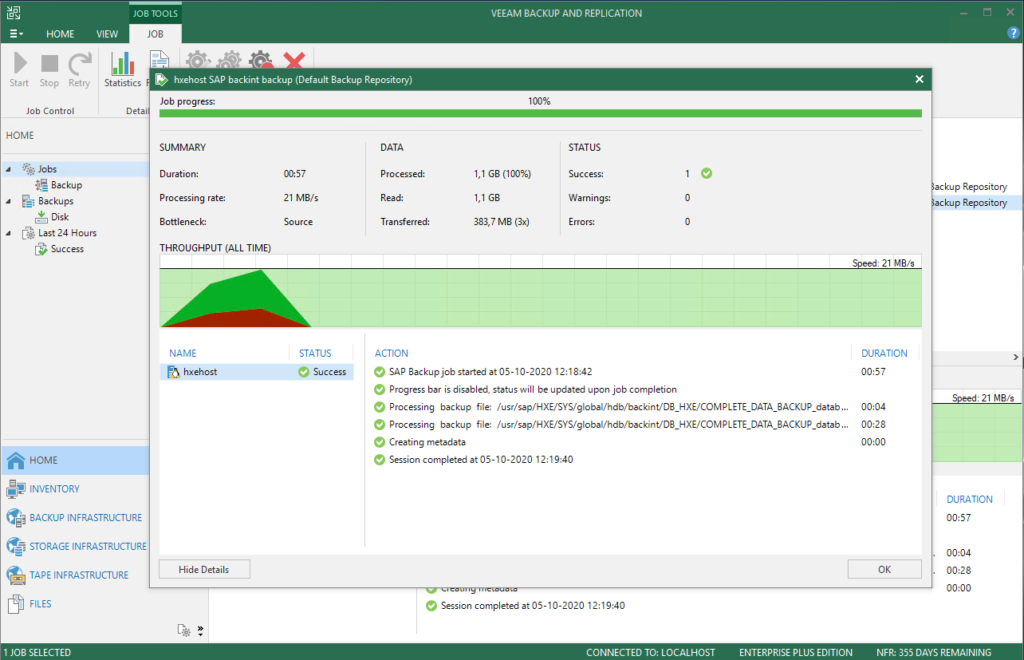Click the green check beside hxehost Success status

(304, 372)
